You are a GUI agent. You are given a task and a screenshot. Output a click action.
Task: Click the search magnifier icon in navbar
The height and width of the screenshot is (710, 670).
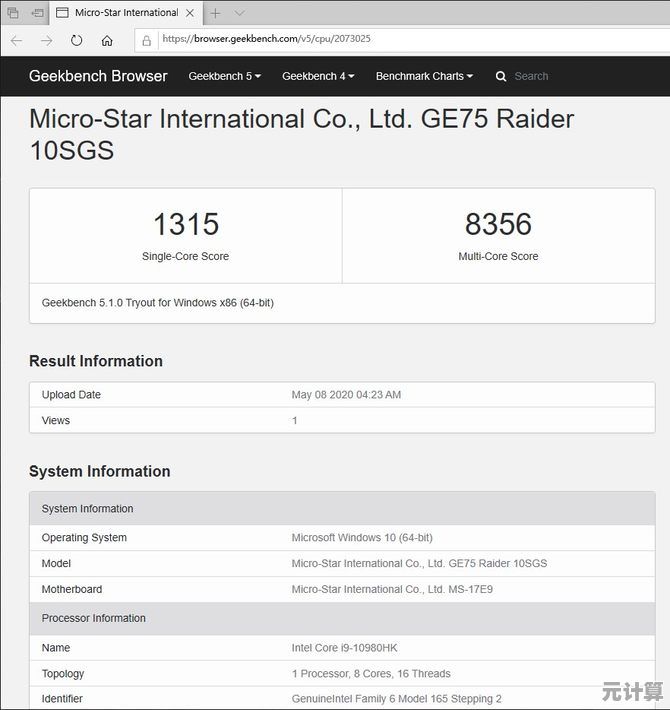pyautogui.click(x=501, y=76)
